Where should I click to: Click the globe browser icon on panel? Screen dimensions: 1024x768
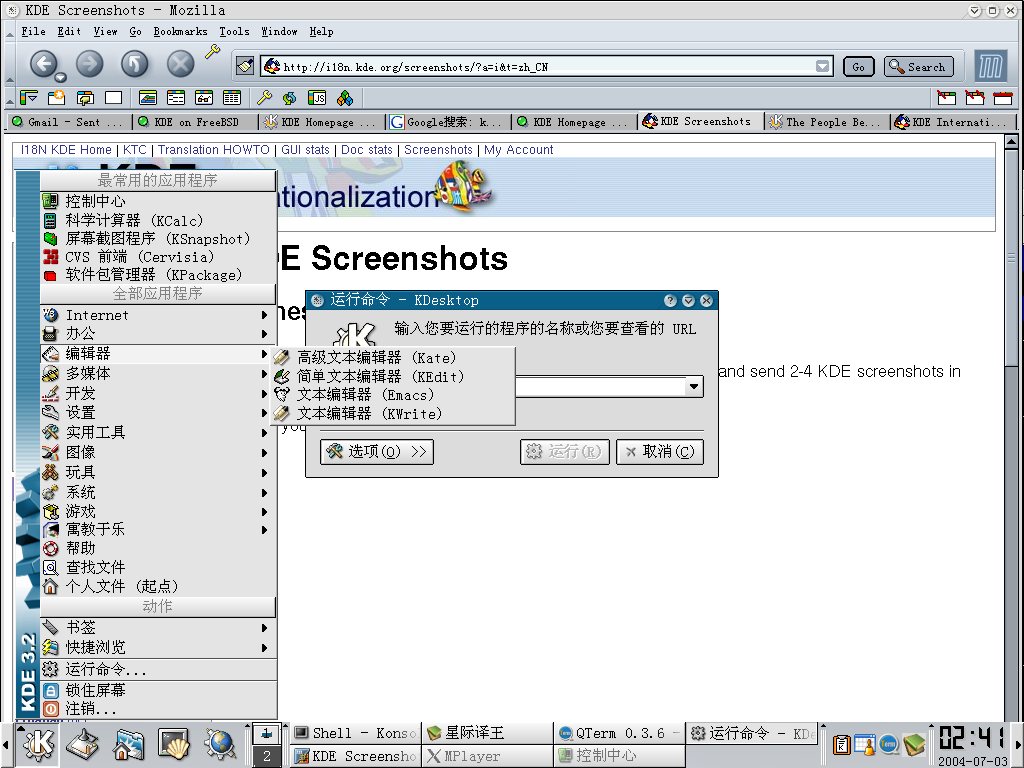(219, 744)
